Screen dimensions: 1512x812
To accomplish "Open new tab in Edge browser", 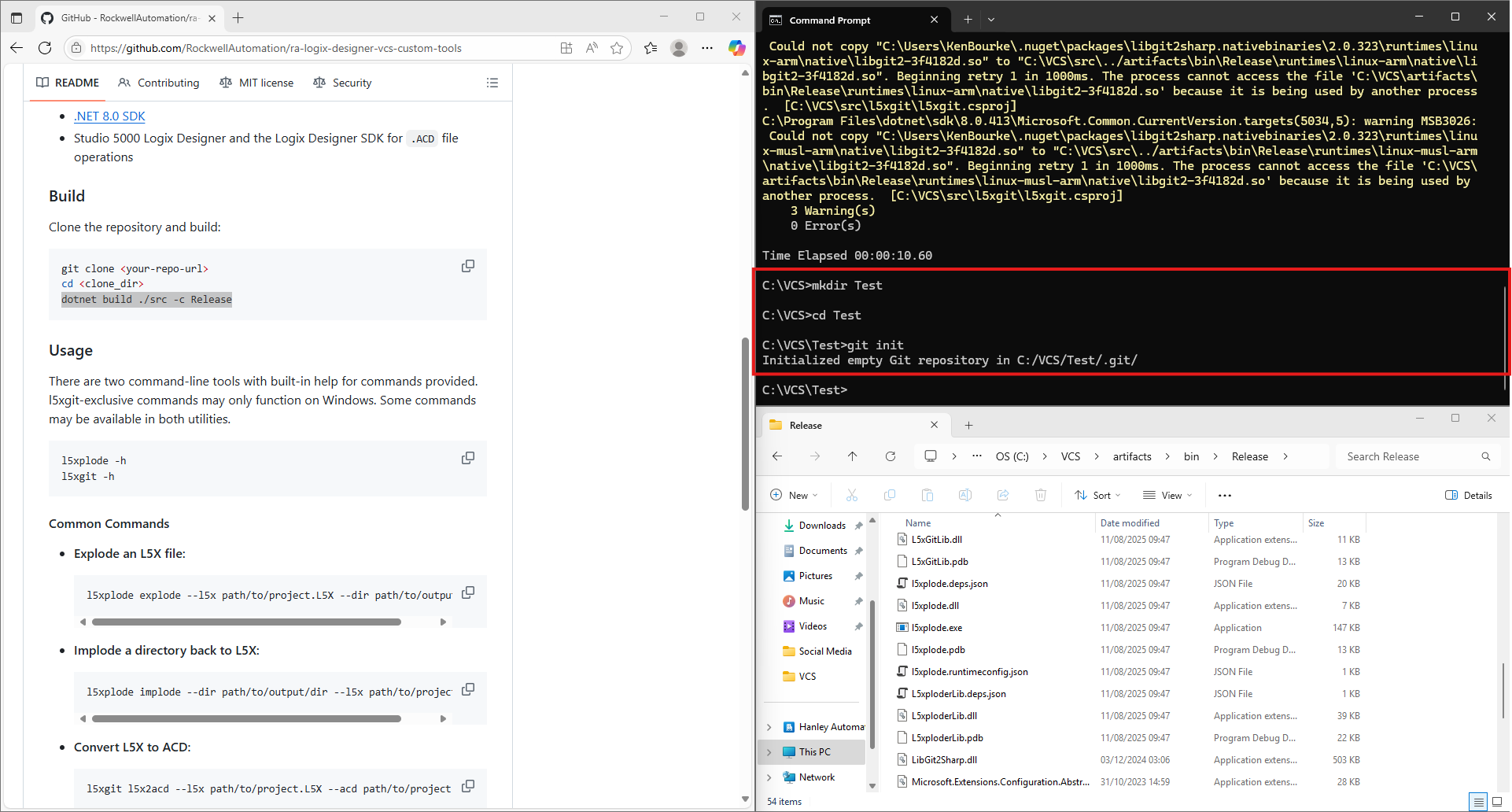I will [238, 17].
